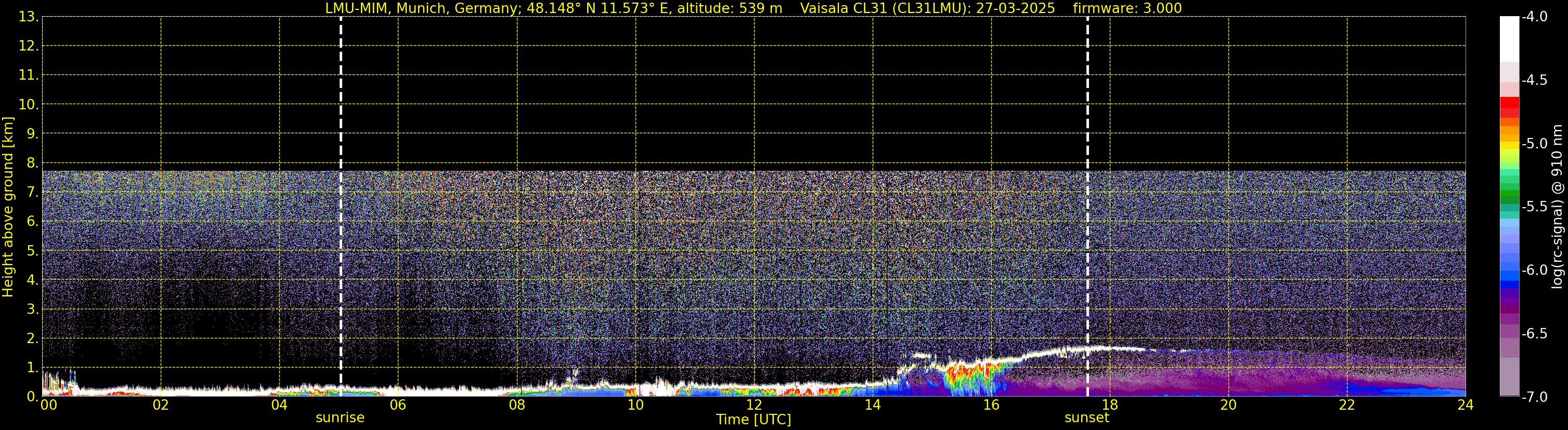The image size is (1568, 430).
Task: Click the height axis tick '10.'
Action: coord(29,104)
